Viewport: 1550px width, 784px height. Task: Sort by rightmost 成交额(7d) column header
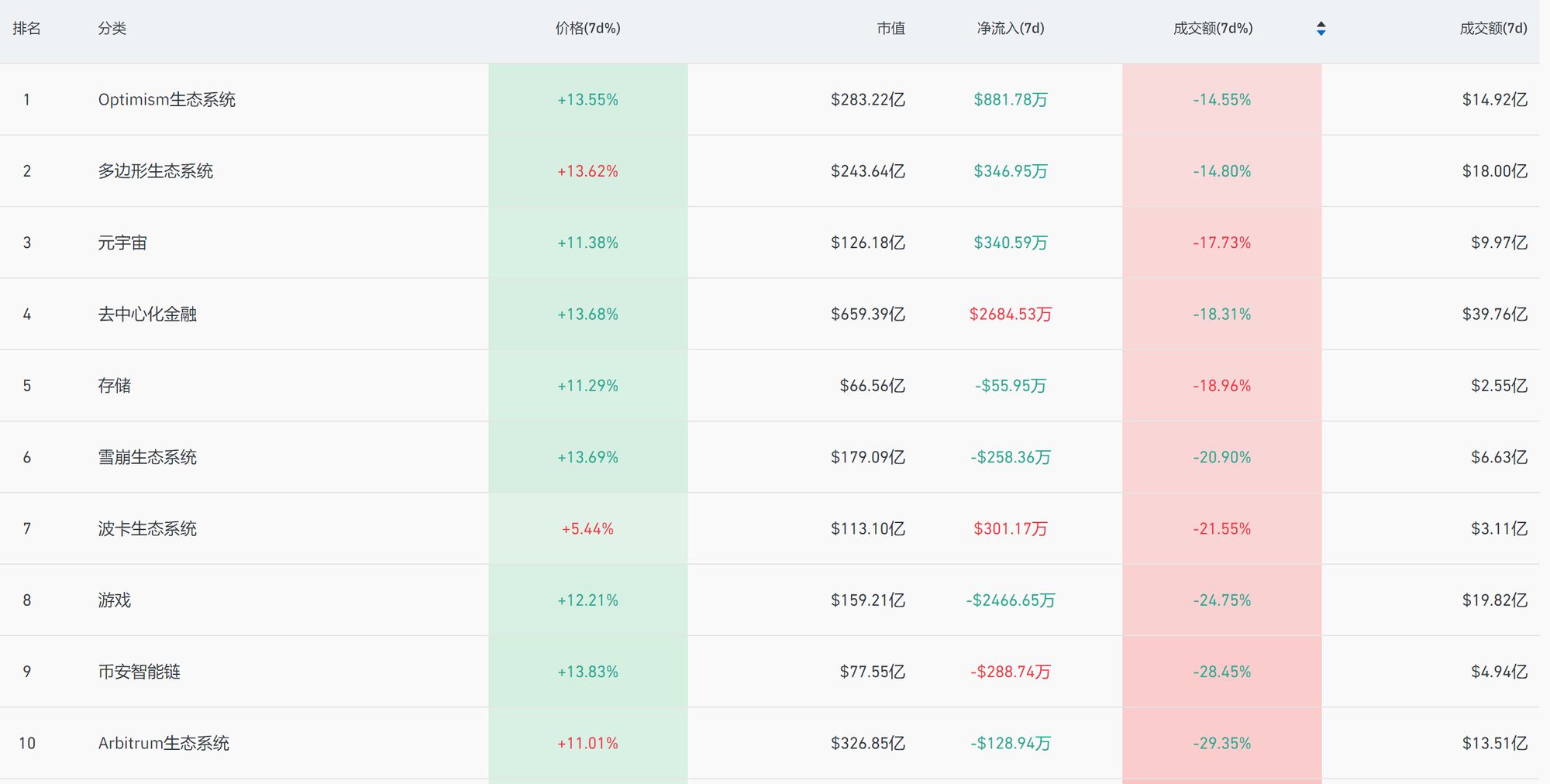click(1493, 29)
